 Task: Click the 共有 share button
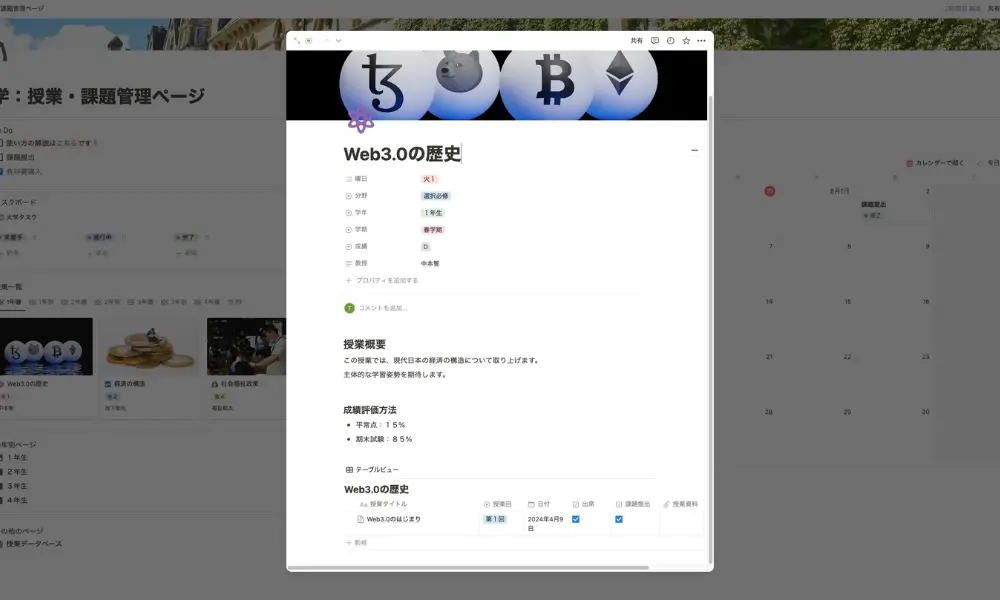(636, 41)
